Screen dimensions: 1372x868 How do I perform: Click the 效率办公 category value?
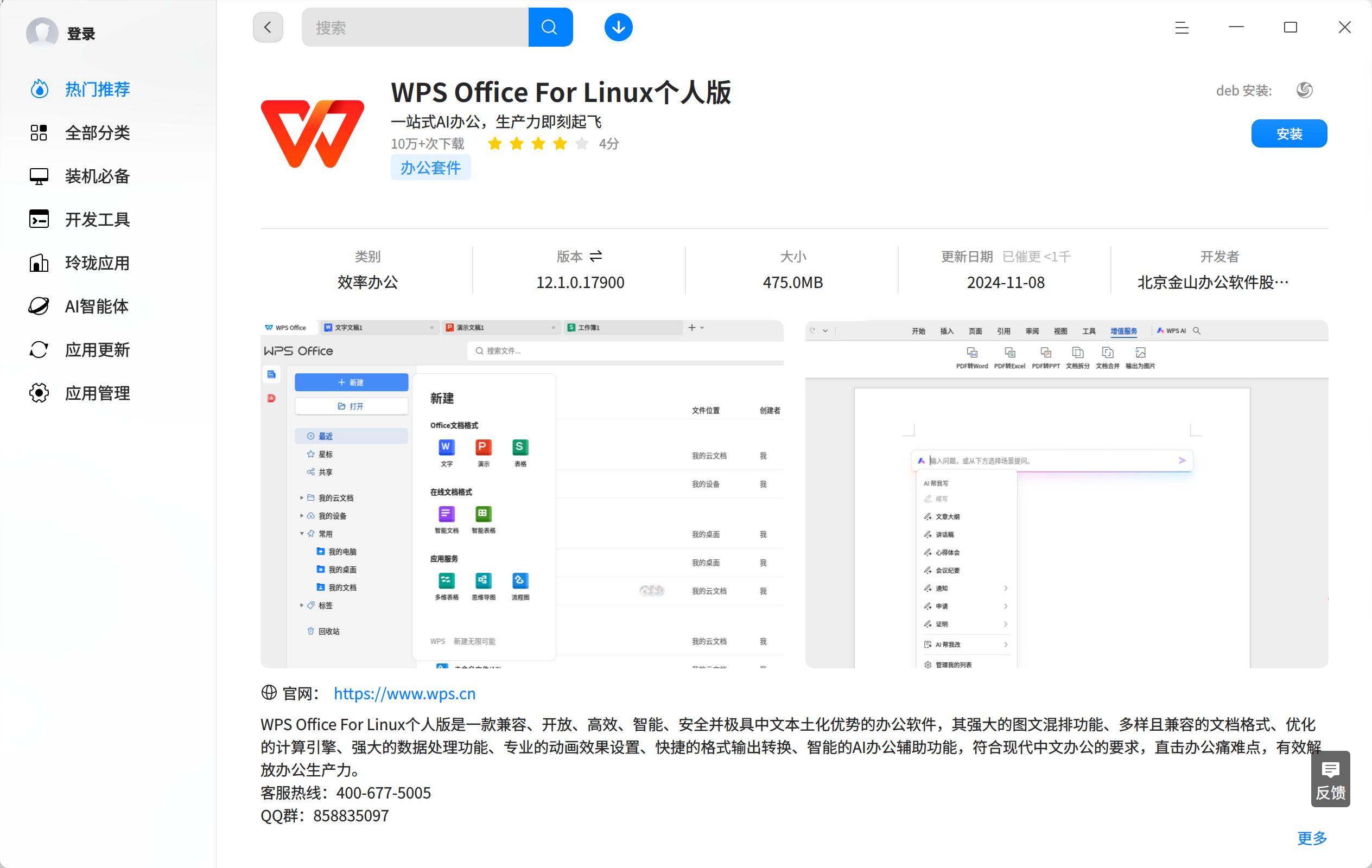click(x=367, y=283)
